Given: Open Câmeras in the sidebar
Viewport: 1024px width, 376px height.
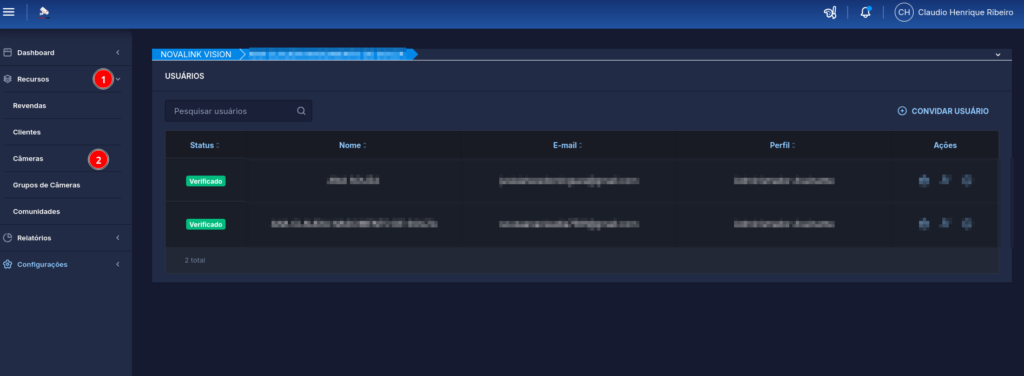Looking at the screenshot, I should tap(28, 159).
